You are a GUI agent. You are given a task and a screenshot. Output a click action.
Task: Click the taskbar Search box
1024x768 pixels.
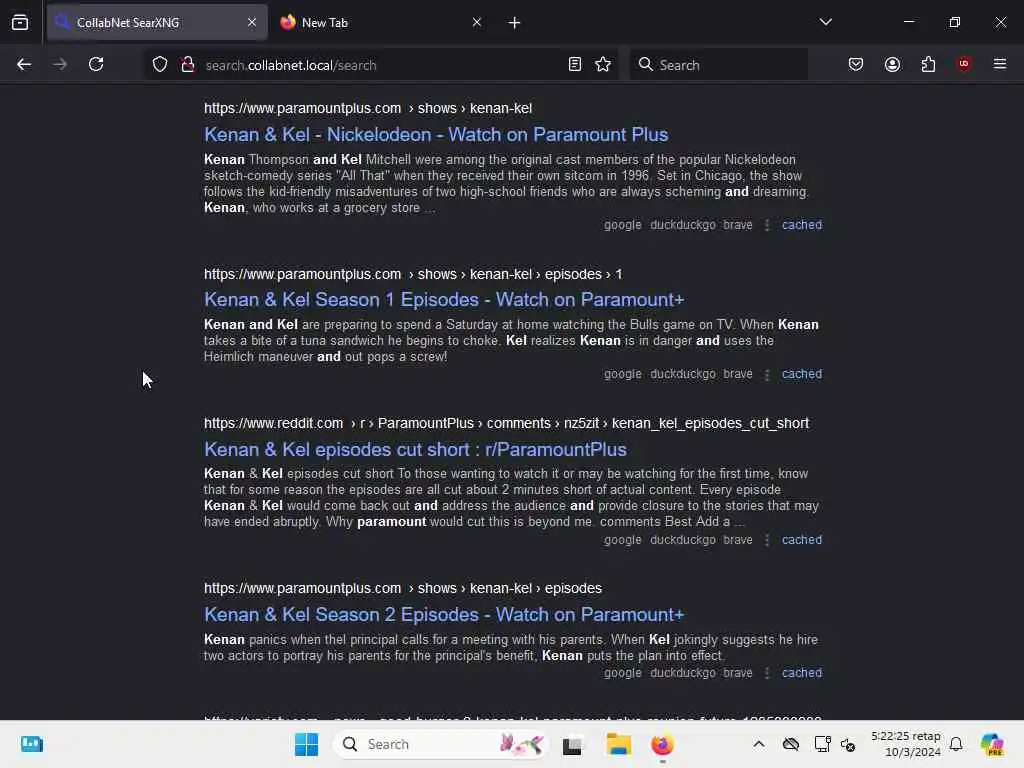click(x=442, y=744)
